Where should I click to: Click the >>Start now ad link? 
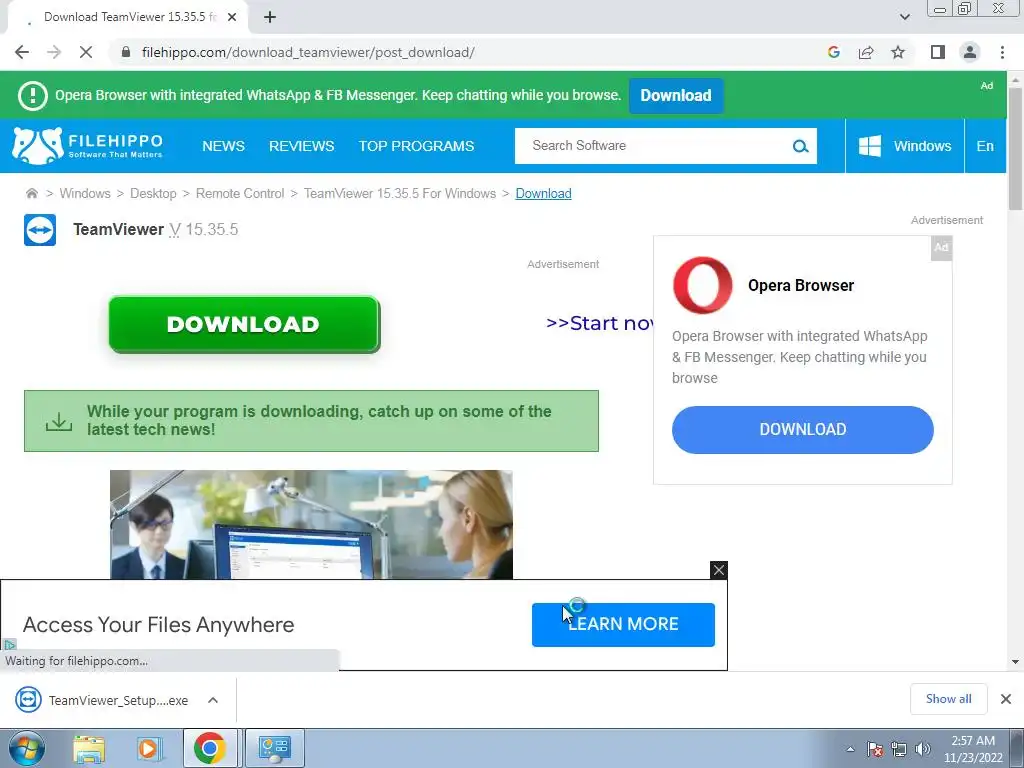point(599,323)
